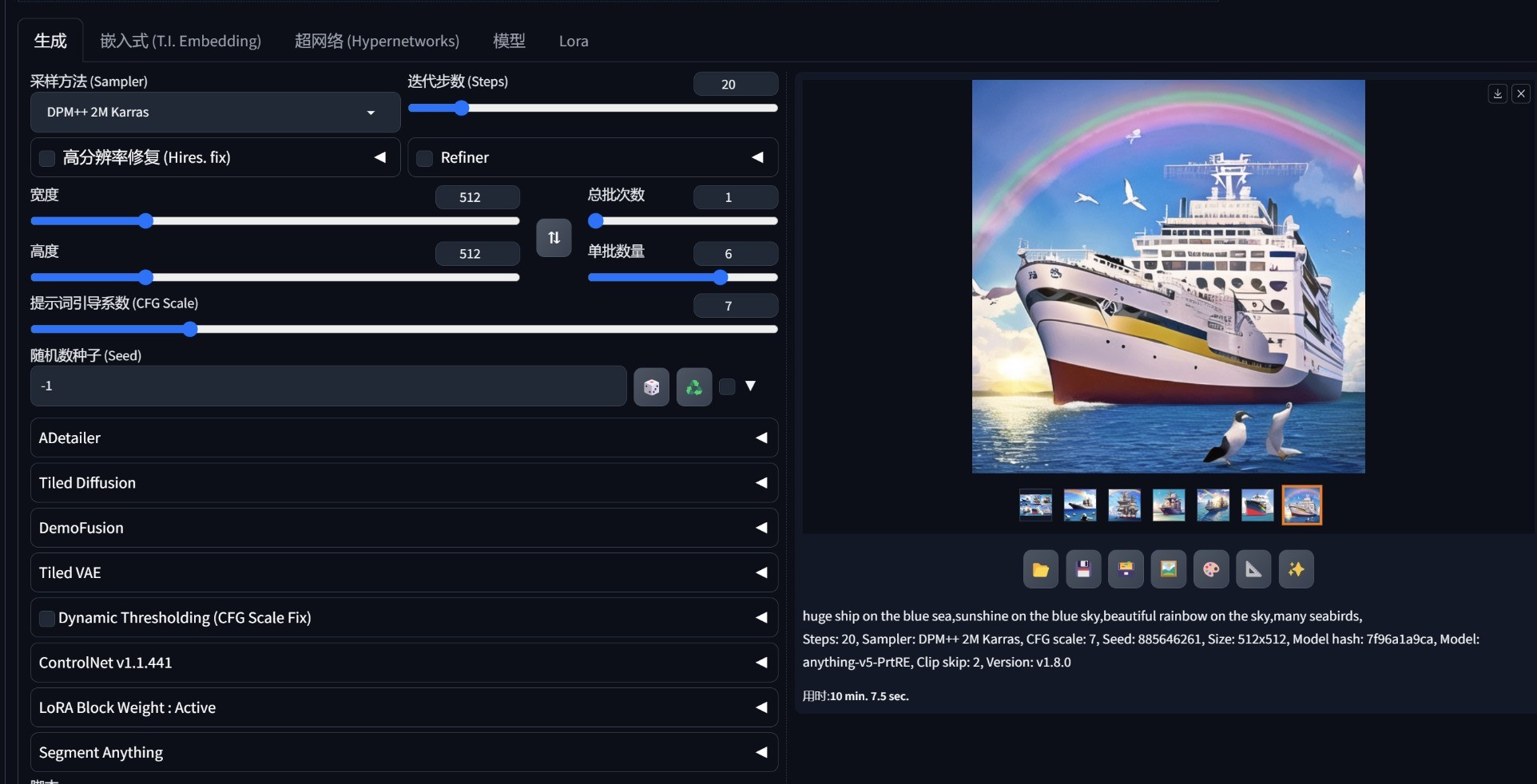Open output folder with yellow folder icon
Screen dimensions: 1537x784
[1040, 569]
